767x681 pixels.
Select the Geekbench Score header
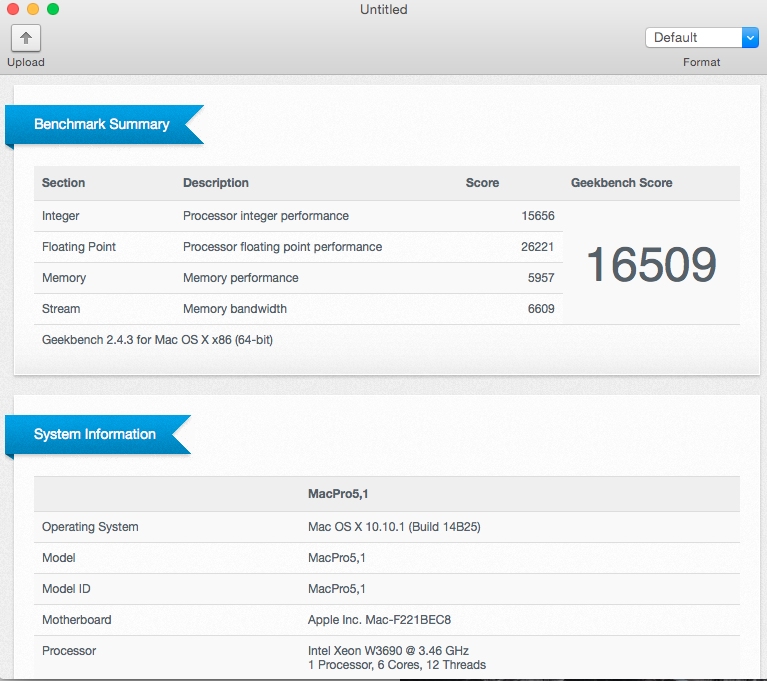pyautogui.click(x=621, y=183)
